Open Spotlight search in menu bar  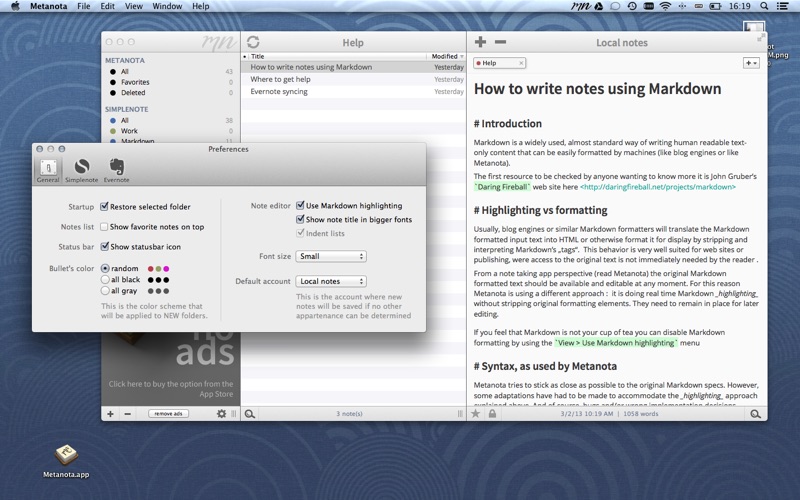(764, 6)
